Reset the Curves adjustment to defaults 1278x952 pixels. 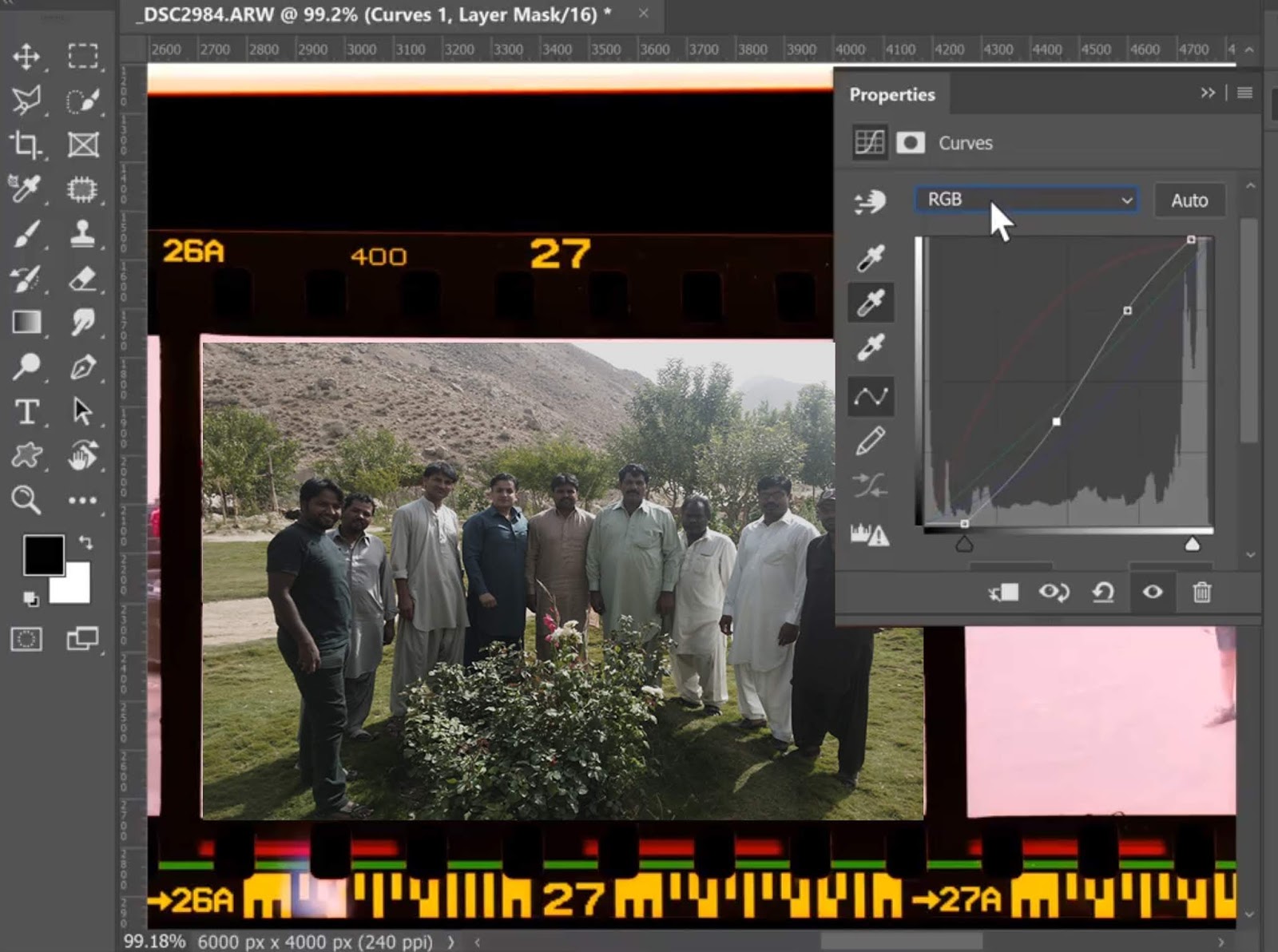click(x=1102, y=593)
